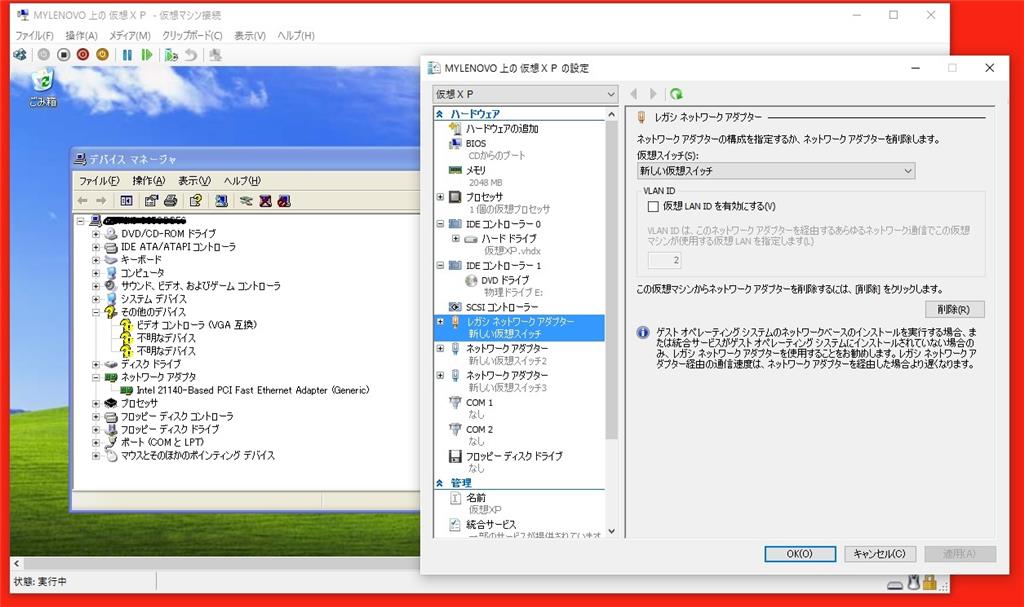Click the 削除(R) button
Viewport: 1024px width, 607px height.
click(x=954, y=309)
